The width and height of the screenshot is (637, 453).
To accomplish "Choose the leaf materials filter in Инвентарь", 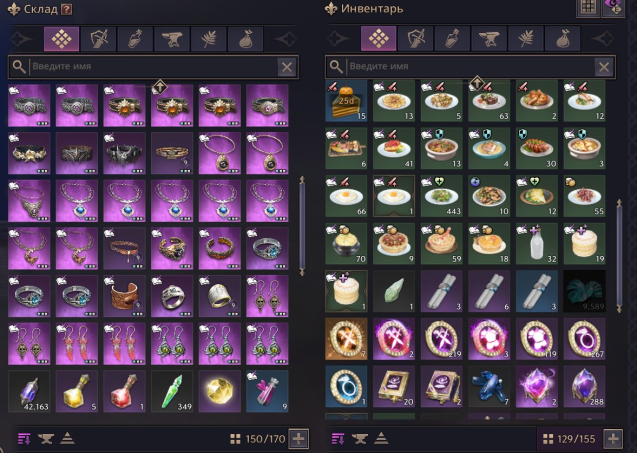I will coord(526,39).
